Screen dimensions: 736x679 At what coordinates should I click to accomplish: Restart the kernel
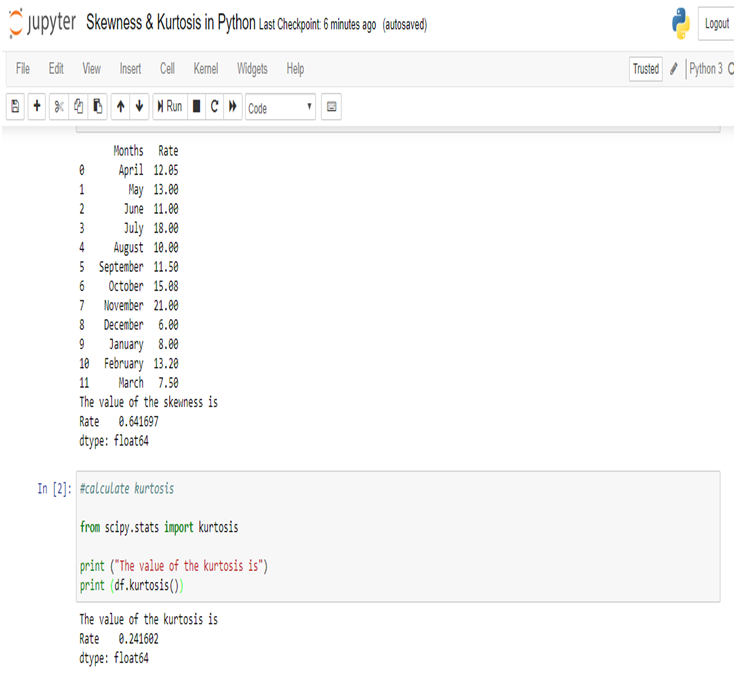pos(215,107)
